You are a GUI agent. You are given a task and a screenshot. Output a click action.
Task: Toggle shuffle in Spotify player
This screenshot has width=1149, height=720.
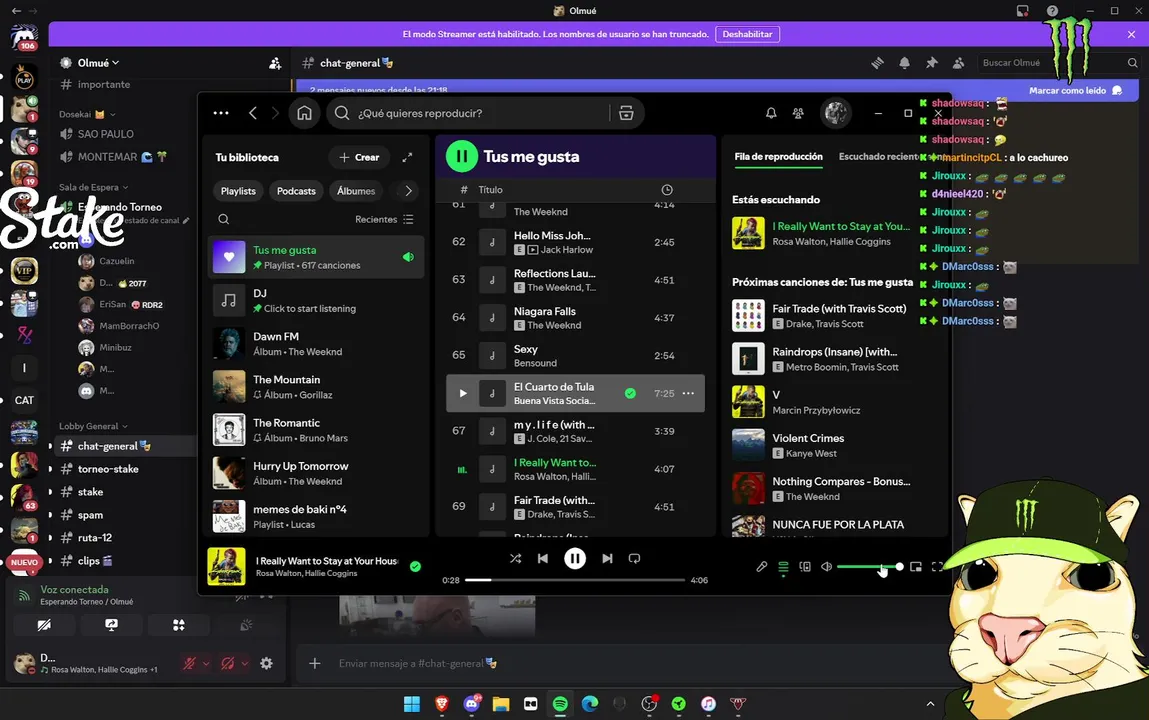pyautogui.click(x=515, y=558)
